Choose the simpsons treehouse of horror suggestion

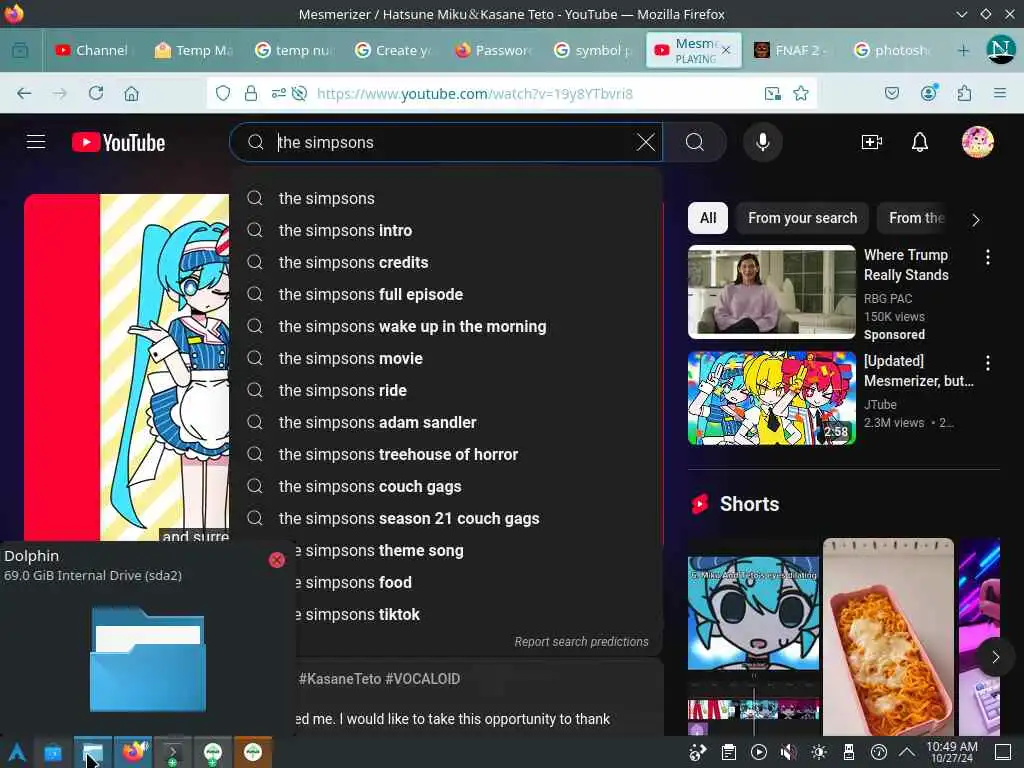point(446,455)
